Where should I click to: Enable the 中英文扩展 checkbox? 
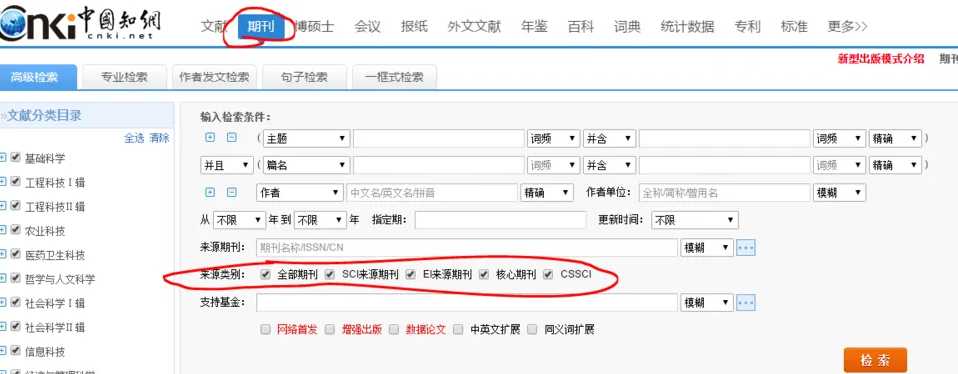point(458,329)
